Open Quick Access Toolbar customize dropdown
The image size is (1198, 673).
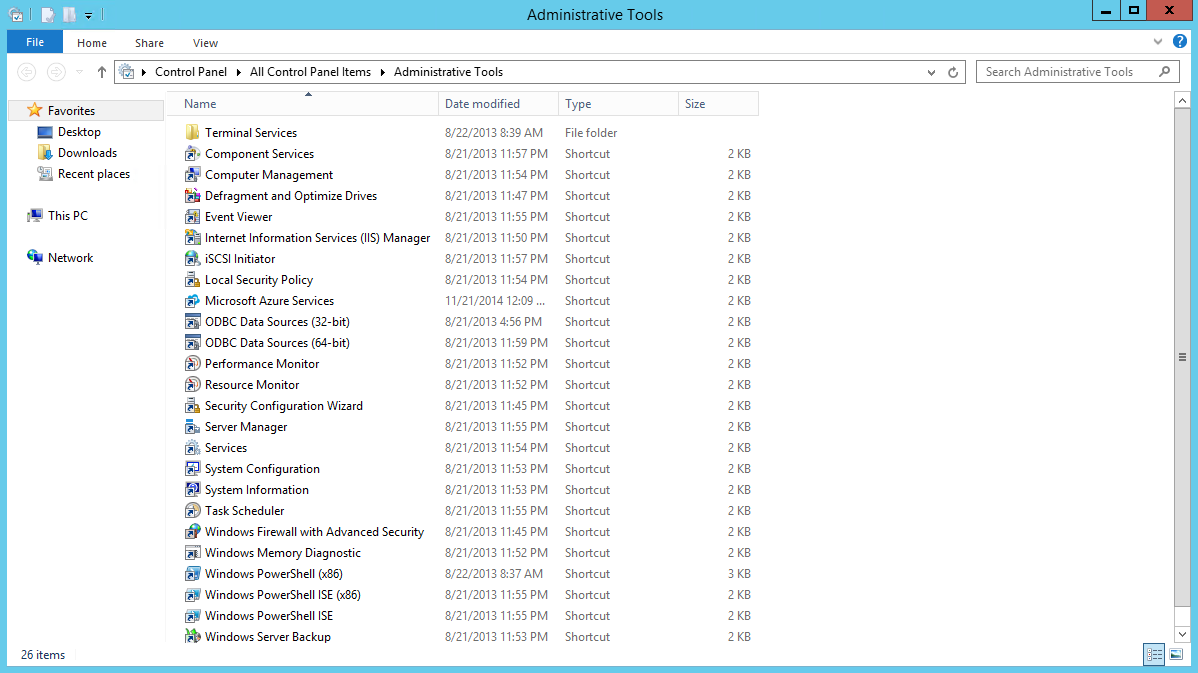(x=89, y=15)
